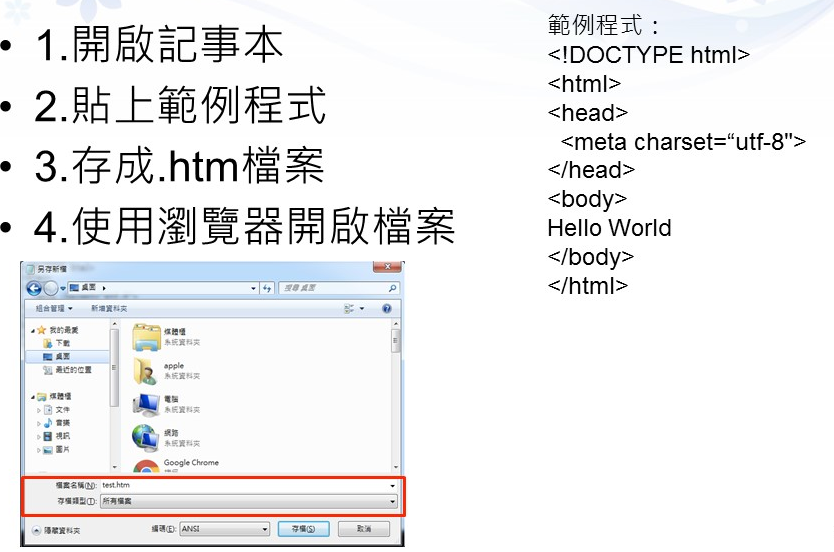
Task: Select the 媒體櫃 system folder icon
Action: (146, 337)
